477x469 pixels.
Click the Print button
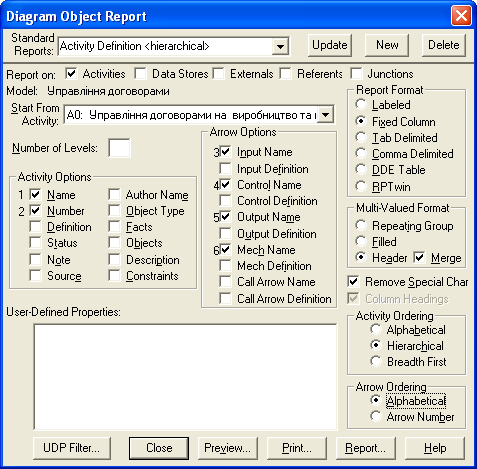point(297,448)
